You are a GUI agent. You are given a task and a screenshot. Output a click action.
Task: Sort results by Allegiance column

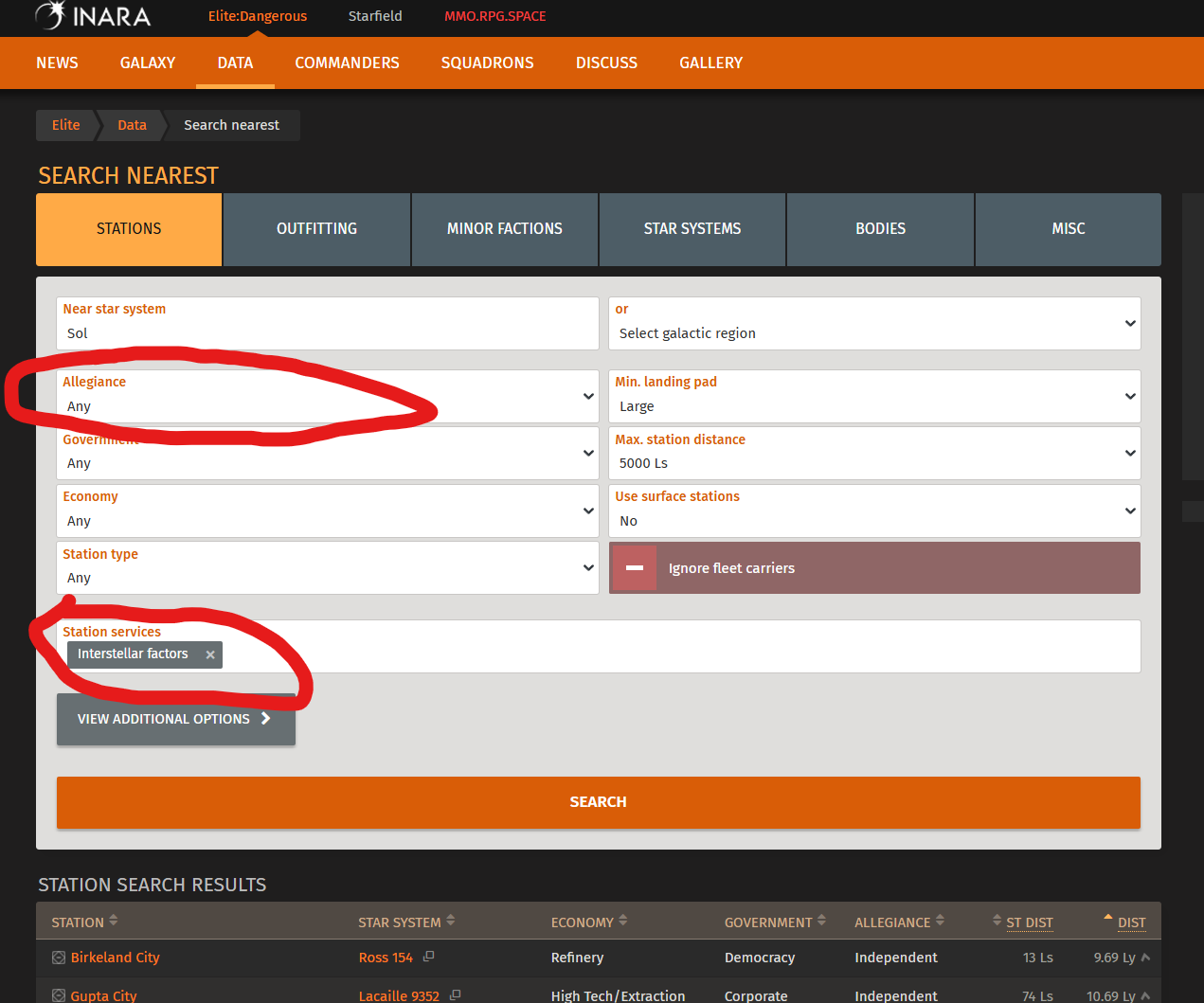[x=899, y=922]
